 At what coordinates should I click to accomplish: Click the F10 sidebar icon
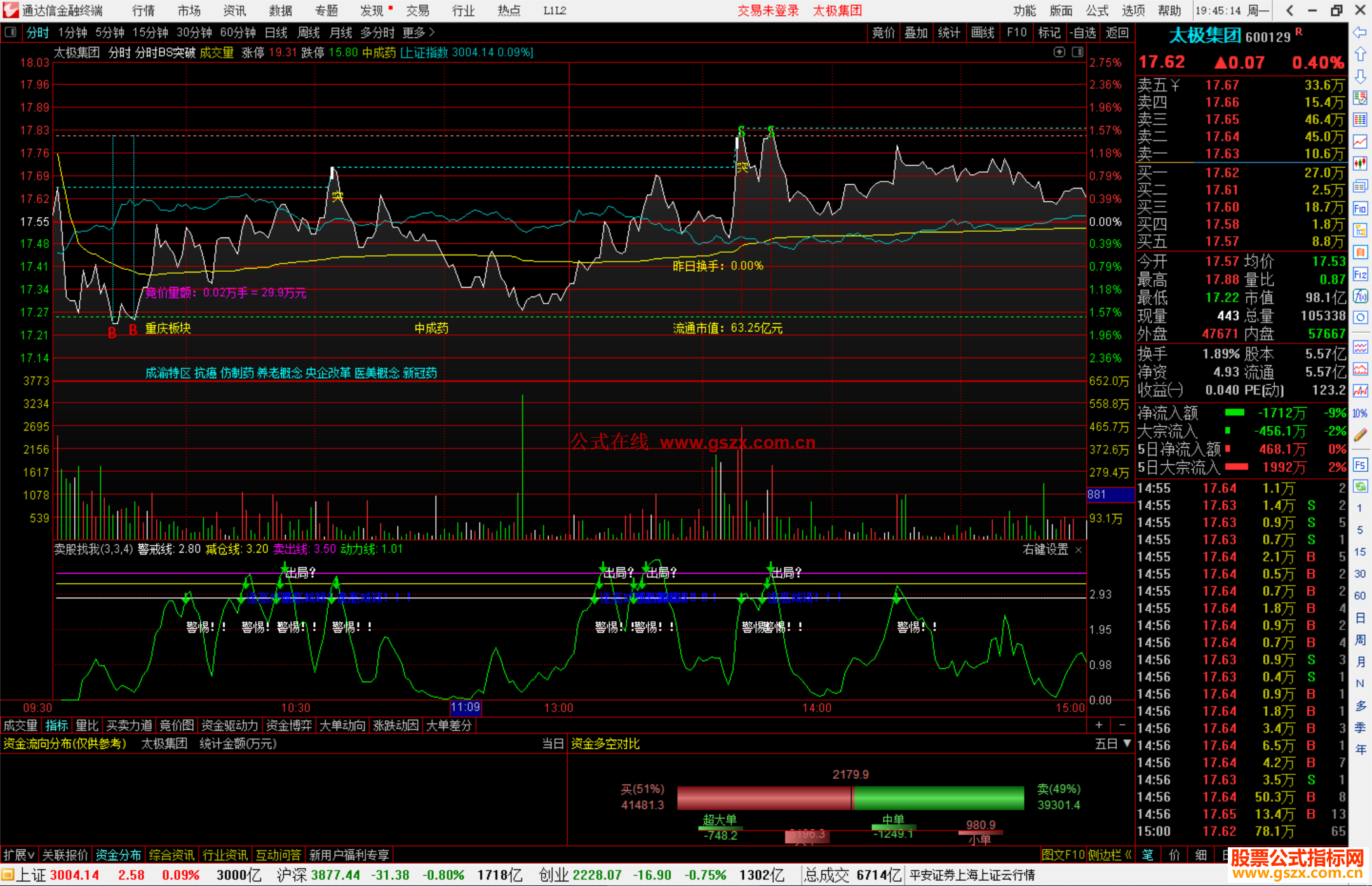pos(1360,208)
